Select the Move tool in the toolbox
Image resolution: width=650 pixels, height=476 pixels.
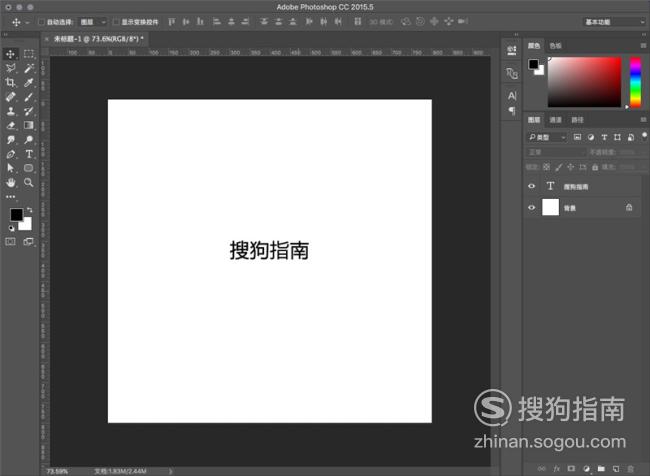(x=10, y=54)
